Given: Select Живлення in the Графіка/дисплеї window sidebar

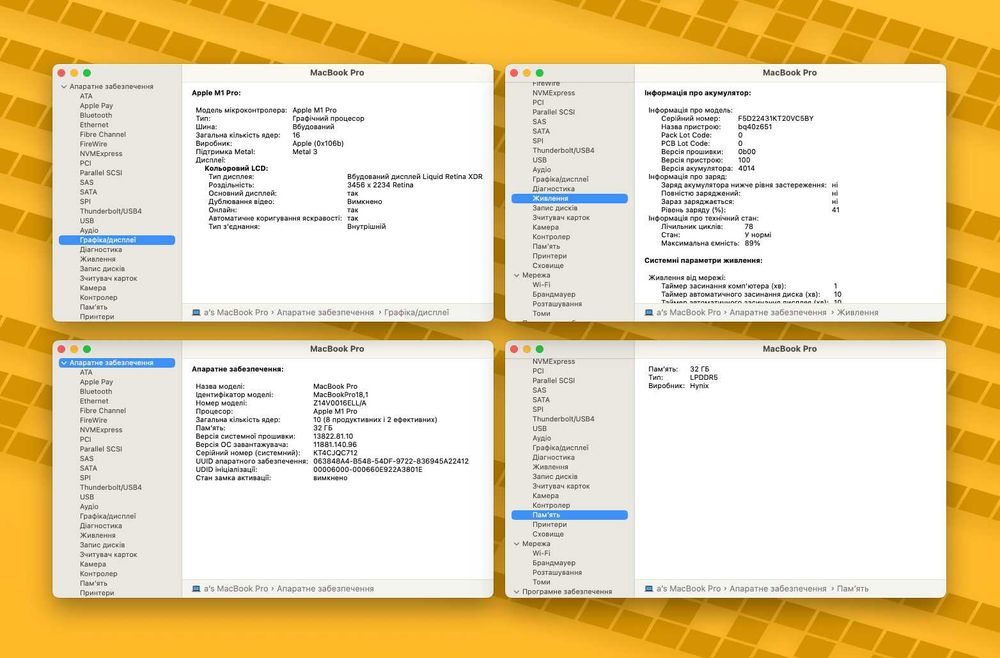Looking at the screenshot, I should (x=98, y=260).
